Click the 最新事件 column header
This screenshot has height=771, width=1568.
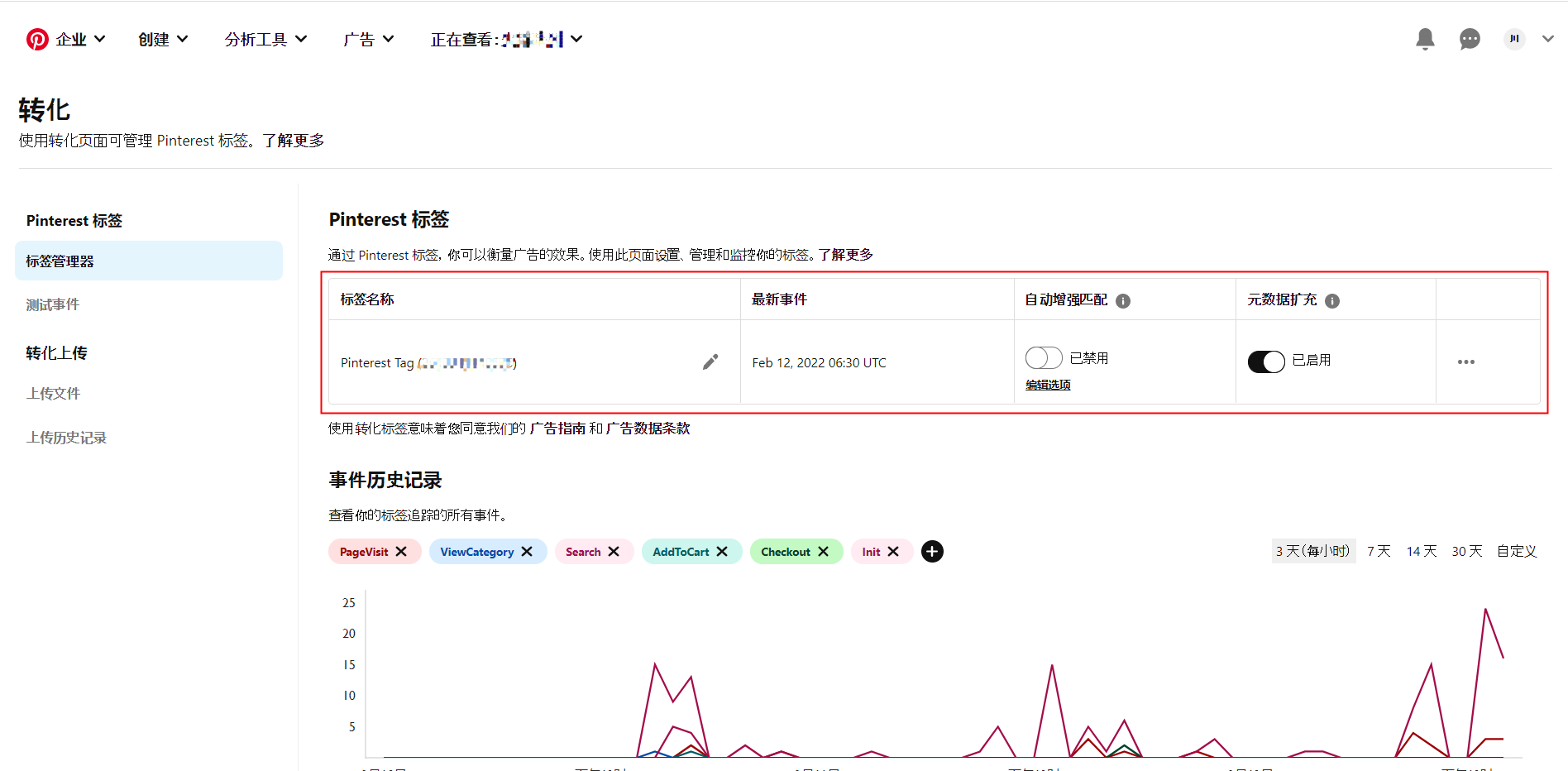click(x=779, y=299)
